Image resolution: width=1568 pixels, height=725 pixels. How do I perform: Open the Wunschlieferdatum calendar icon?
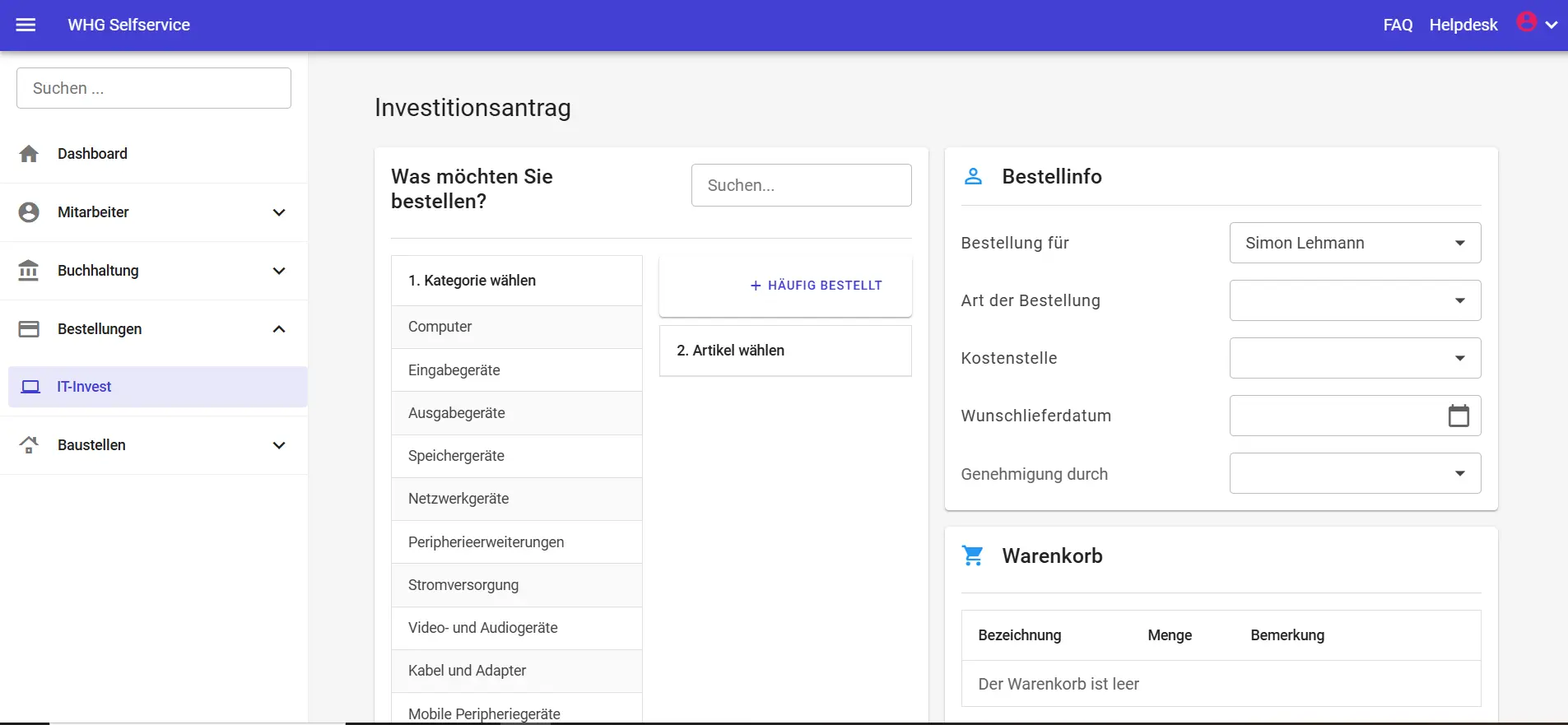pyautogui.click(x=1459, y=416)
